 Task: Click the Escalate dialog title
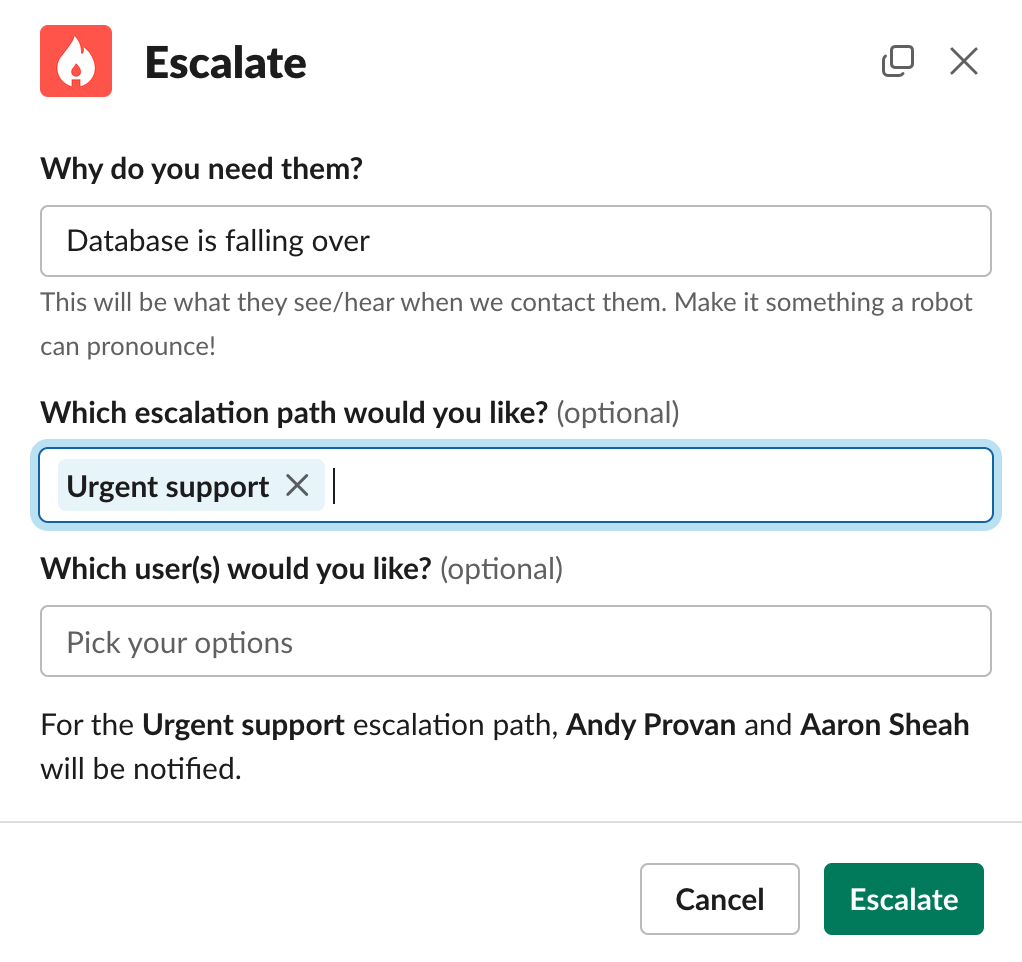click(226, 63)
